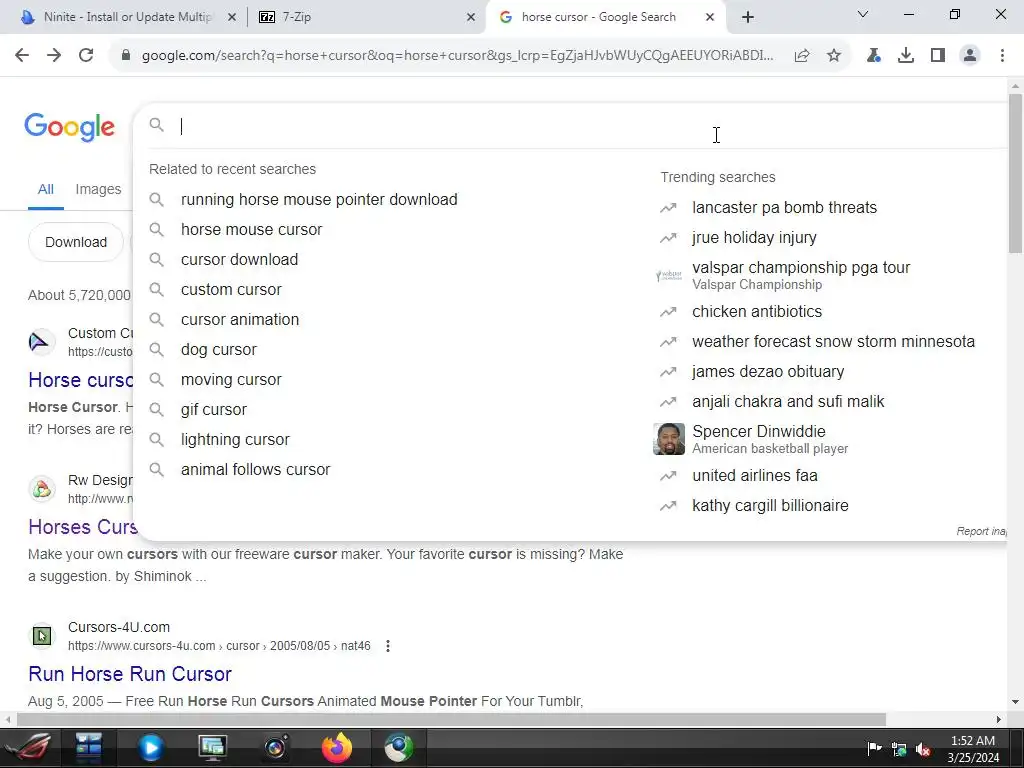Click the Cursors-4U.com site favicon

(x=42, y=635)
